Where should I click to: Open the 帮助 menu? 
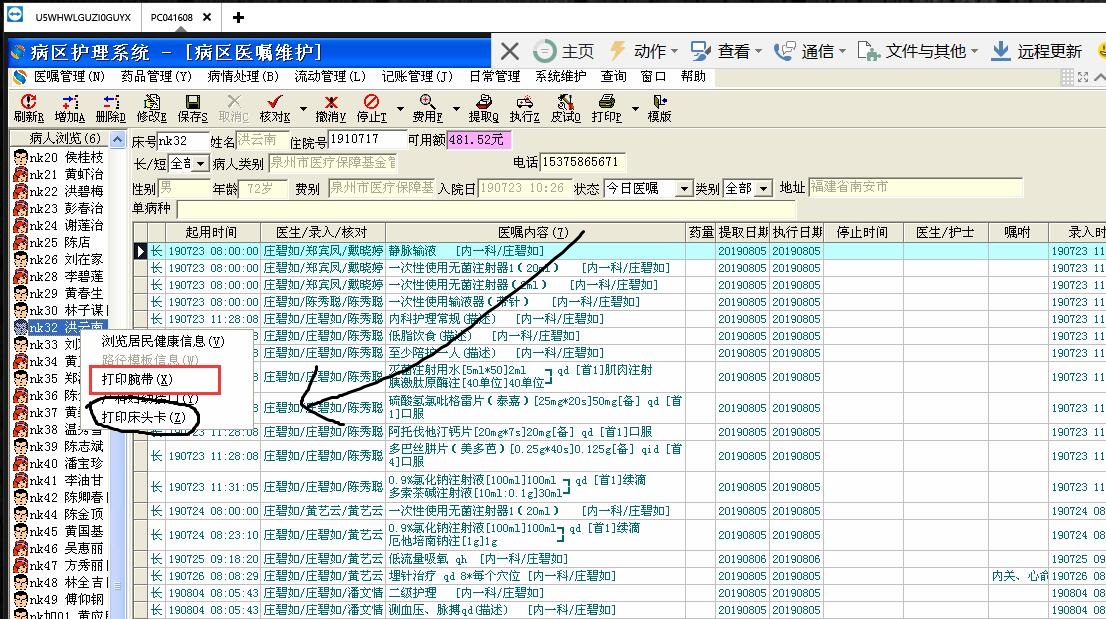tap(693, 76)
